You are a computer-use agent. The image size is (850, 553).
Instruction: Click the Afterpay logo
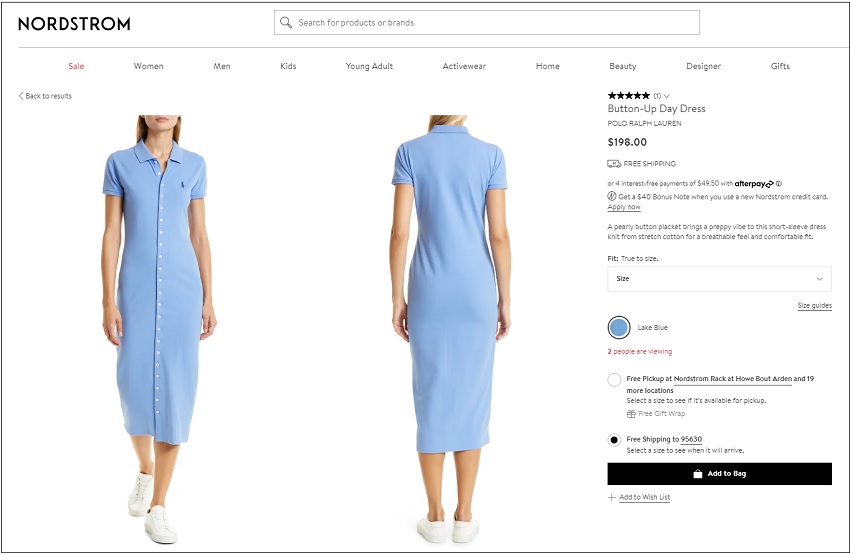(x=754, y=184)
